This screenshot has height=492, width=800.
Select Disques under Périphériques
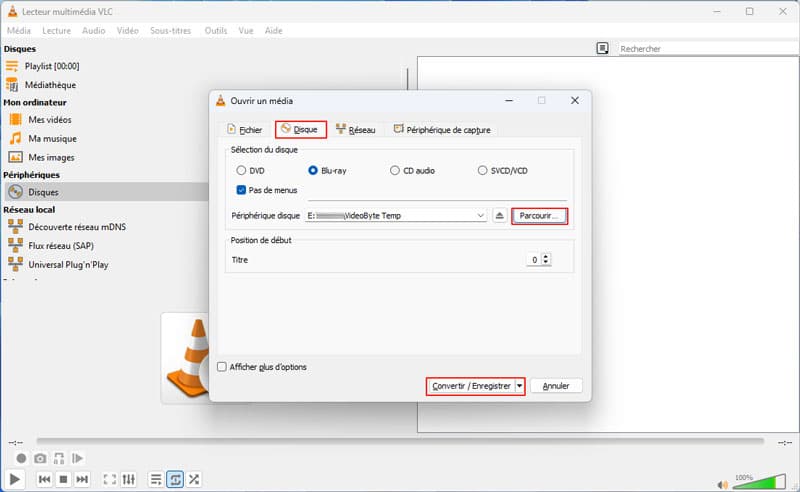point(106,192)
